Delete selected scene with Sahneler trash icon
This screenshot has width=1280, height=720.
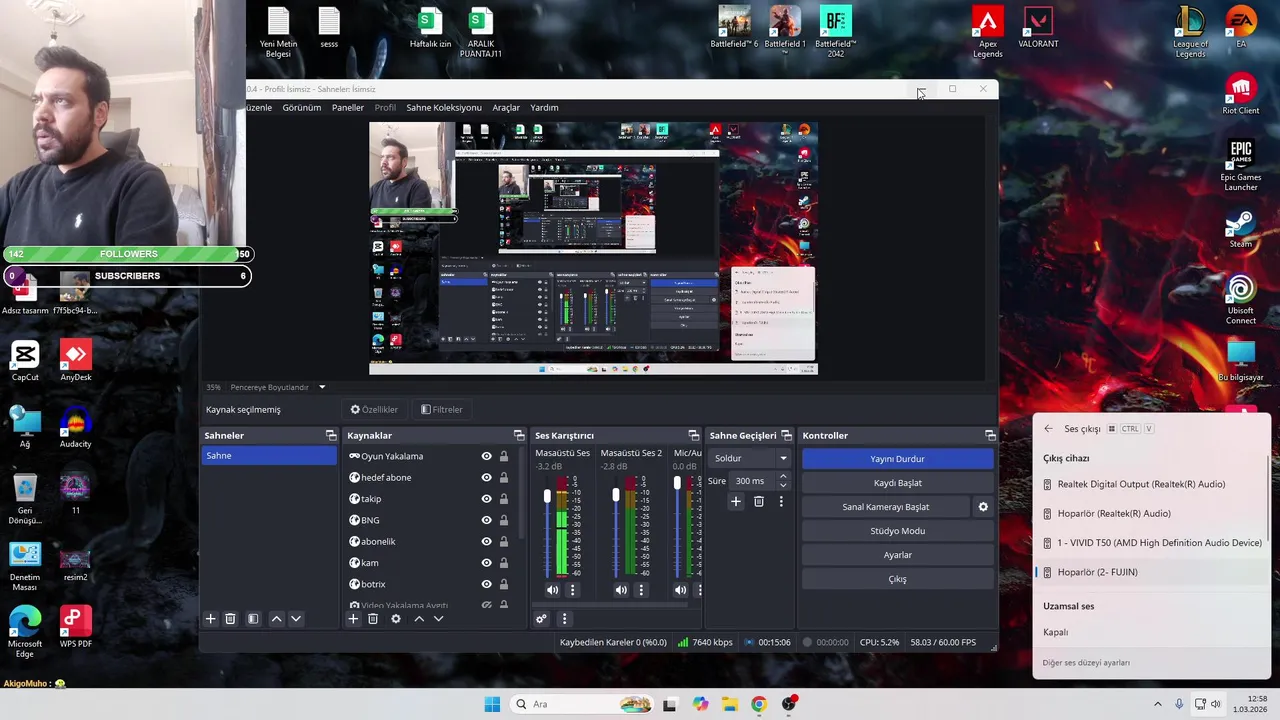coord(230,619)
